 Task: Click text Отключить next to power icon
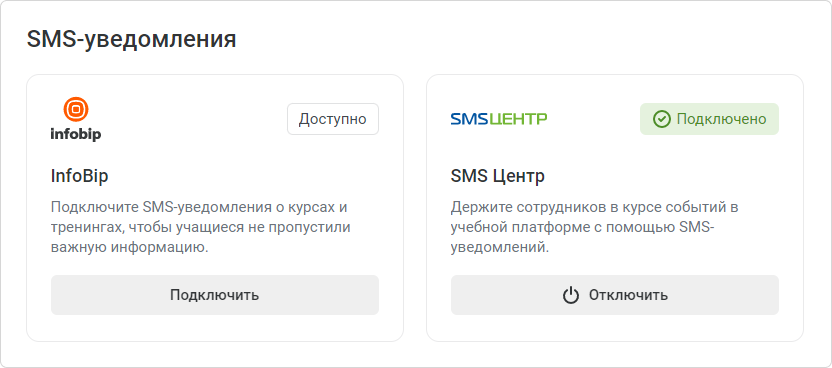click(628, 295)
